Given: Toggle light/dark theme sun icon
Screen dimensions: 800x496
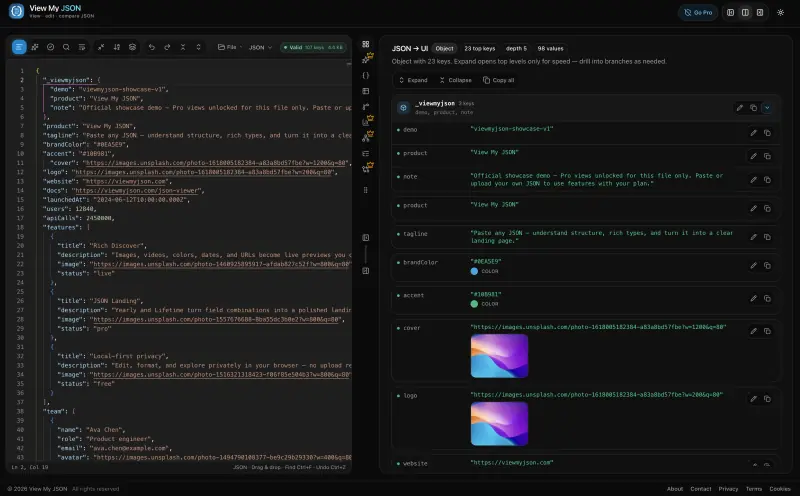Looking at the screenshot, I should (x=781, y=12).
